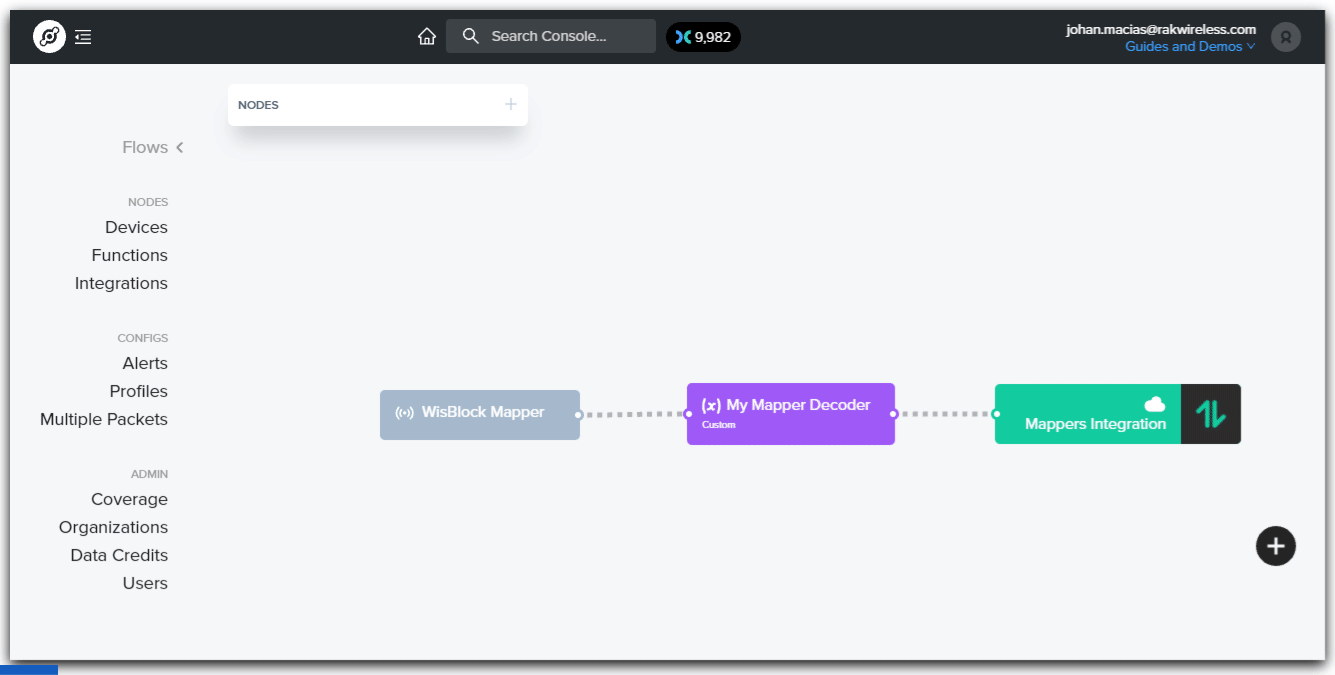The image size is (1335, 675).
Task: Click the My Mapper Decoder output connector dot
Action: pos(894,414)
